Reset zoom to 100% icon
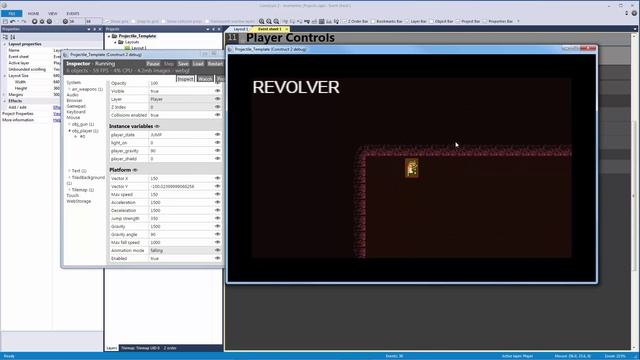Screen dimensions: 640x360 pos(276,21)
